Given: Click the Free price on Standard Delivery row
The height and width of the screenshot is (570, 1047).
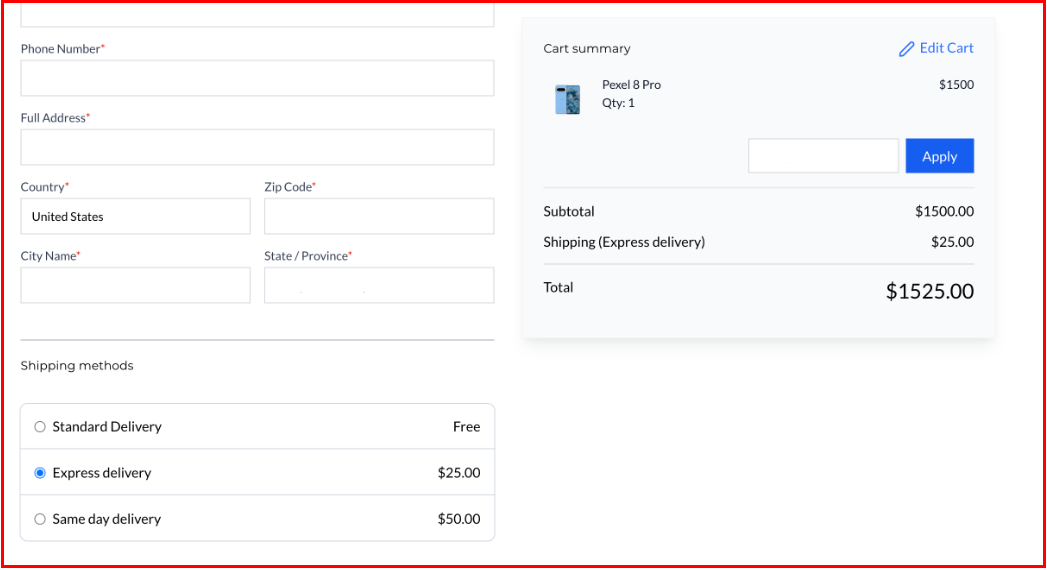Looking at the screenshot, I should 466,427.
